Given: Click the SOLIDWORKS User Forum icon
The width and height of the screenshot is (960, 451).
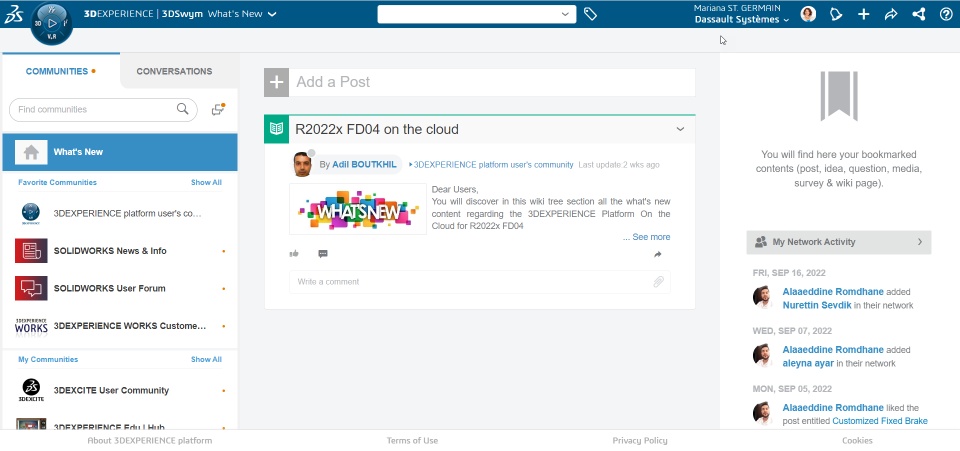Looking at the screenshot, I should coord(31,288).
